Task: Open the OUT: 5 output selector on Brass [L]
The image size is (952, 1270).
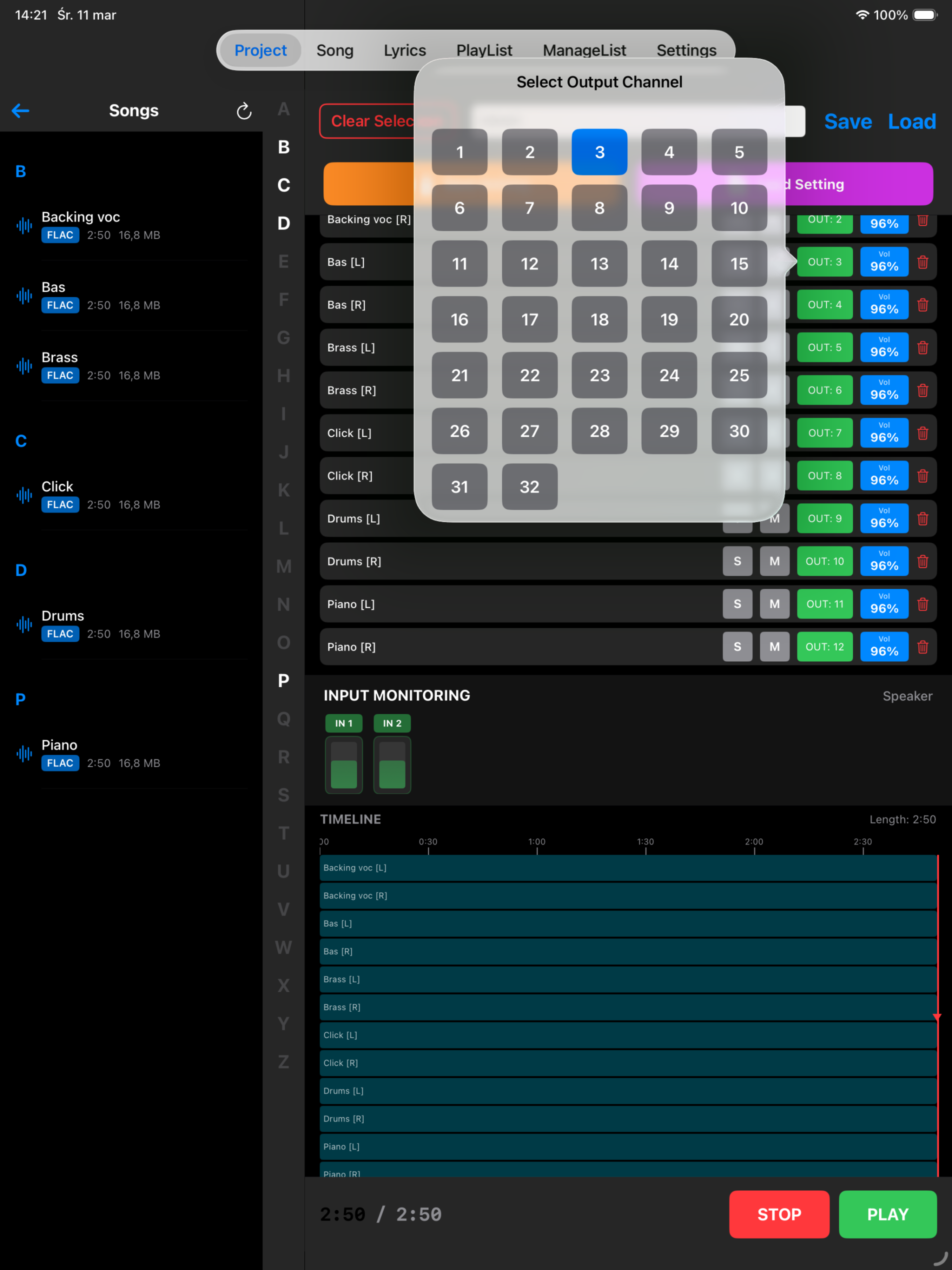Action: 824,347
